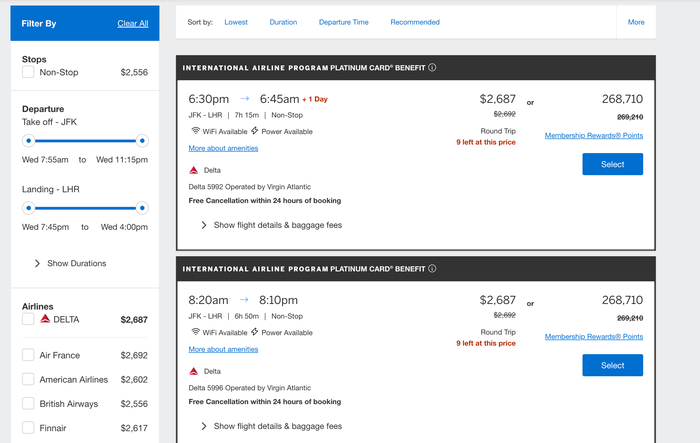Click the $2,687 price of 6:30pm flight

pyautogui.click(x=497, y=99)
